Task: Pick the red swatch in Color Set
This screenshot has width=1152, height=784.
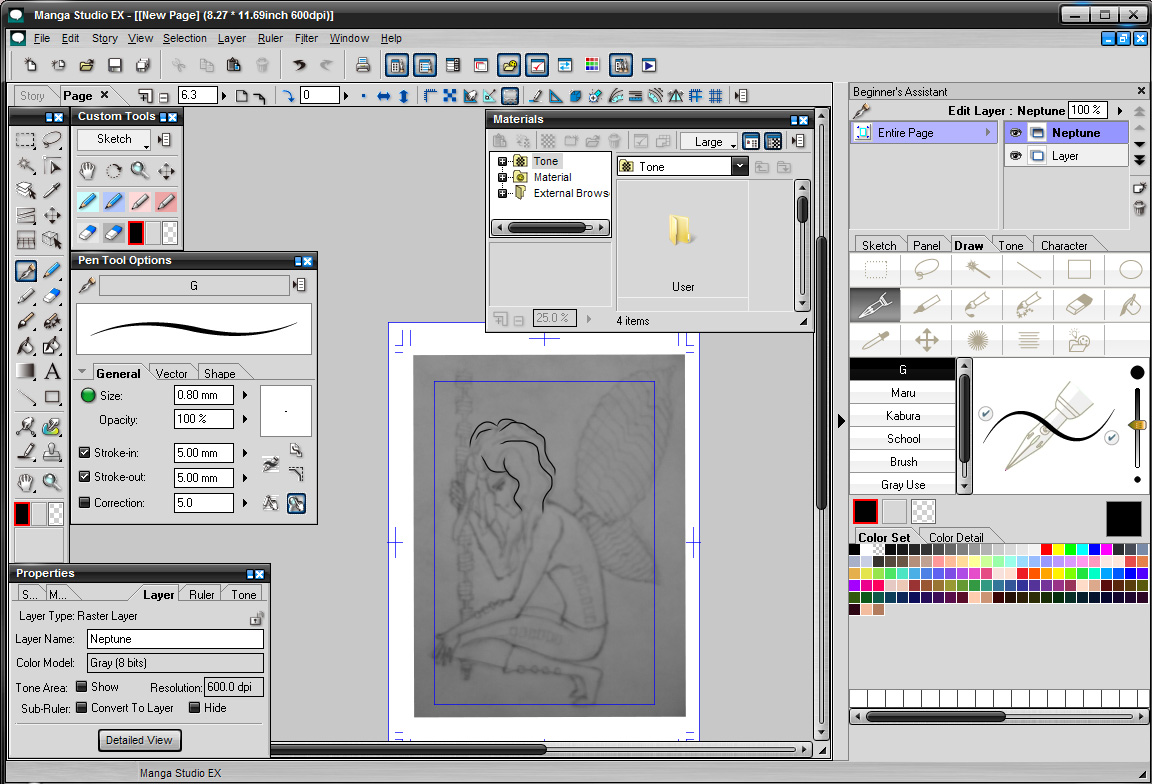Action: tap(1046, 549)
